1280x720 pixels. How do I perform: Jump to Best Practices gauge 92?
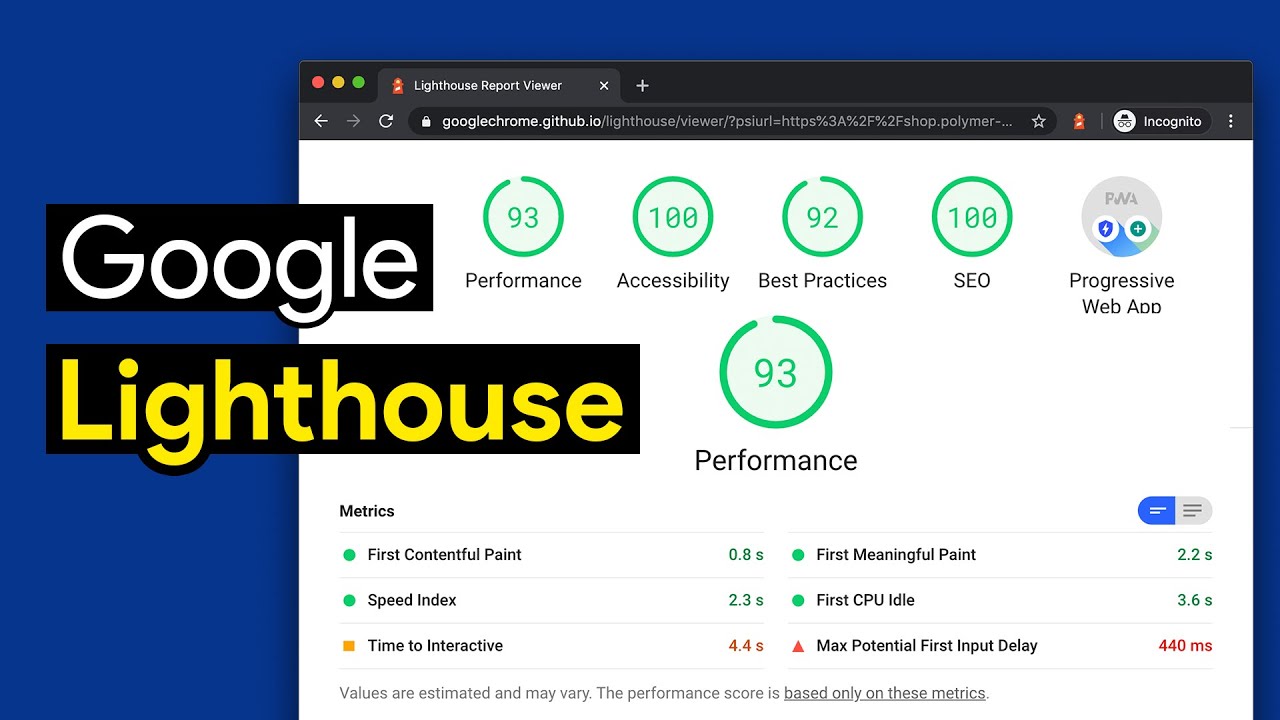click(x=822, y=217)
